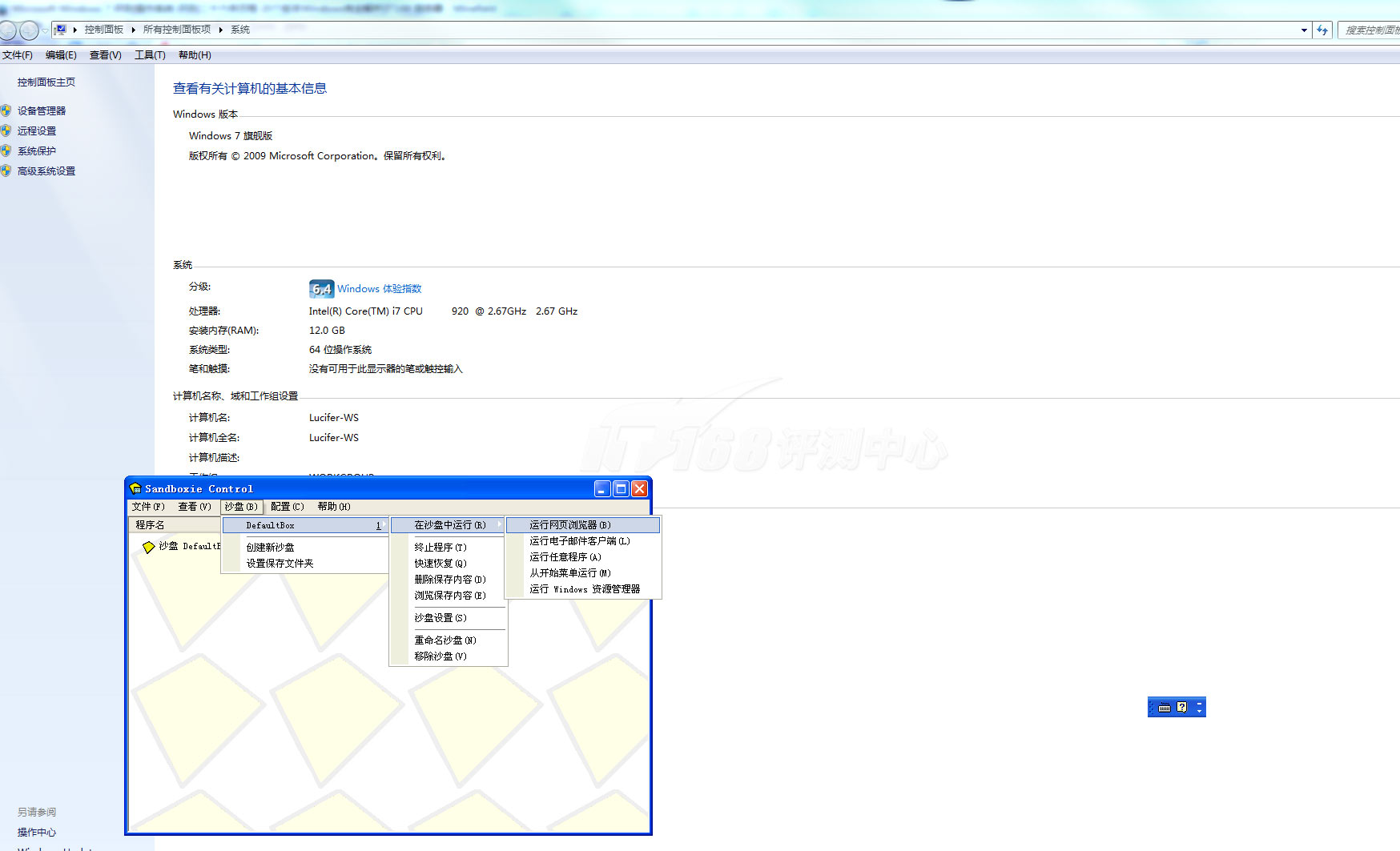Screen dimensions: 1400x851
Task: Choose 删除保存内容(D) menu item
Action: point(449,580)
